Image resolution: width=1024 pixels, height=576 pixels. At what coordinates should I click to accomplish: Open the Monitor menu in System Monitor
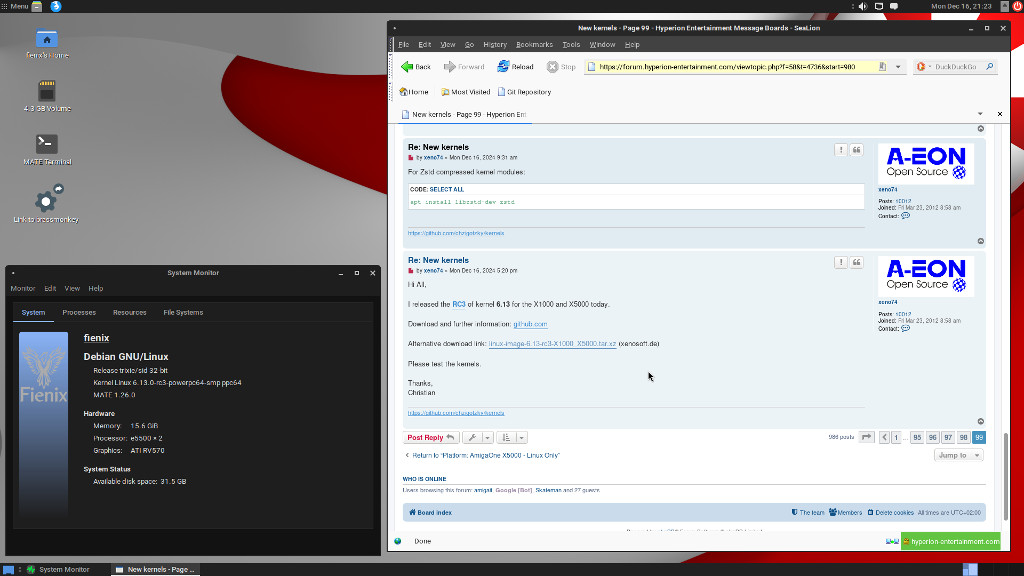pos(23,289)
